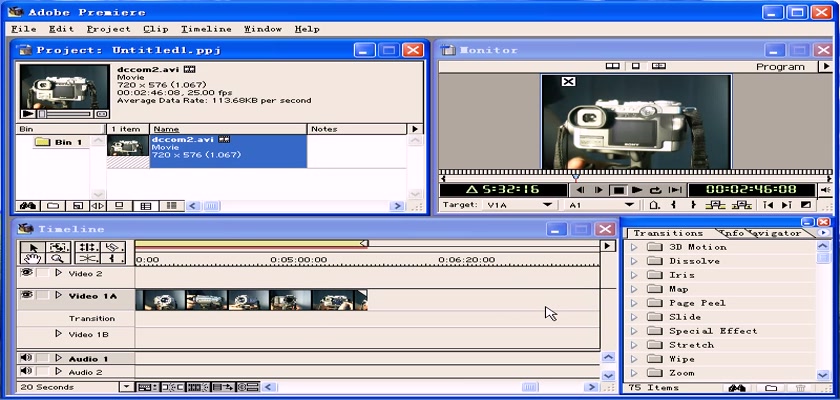This screenshot has height=400, width=840.
Task: Expand the 3D Motion transitions folder
Action: tap(634, 247)
